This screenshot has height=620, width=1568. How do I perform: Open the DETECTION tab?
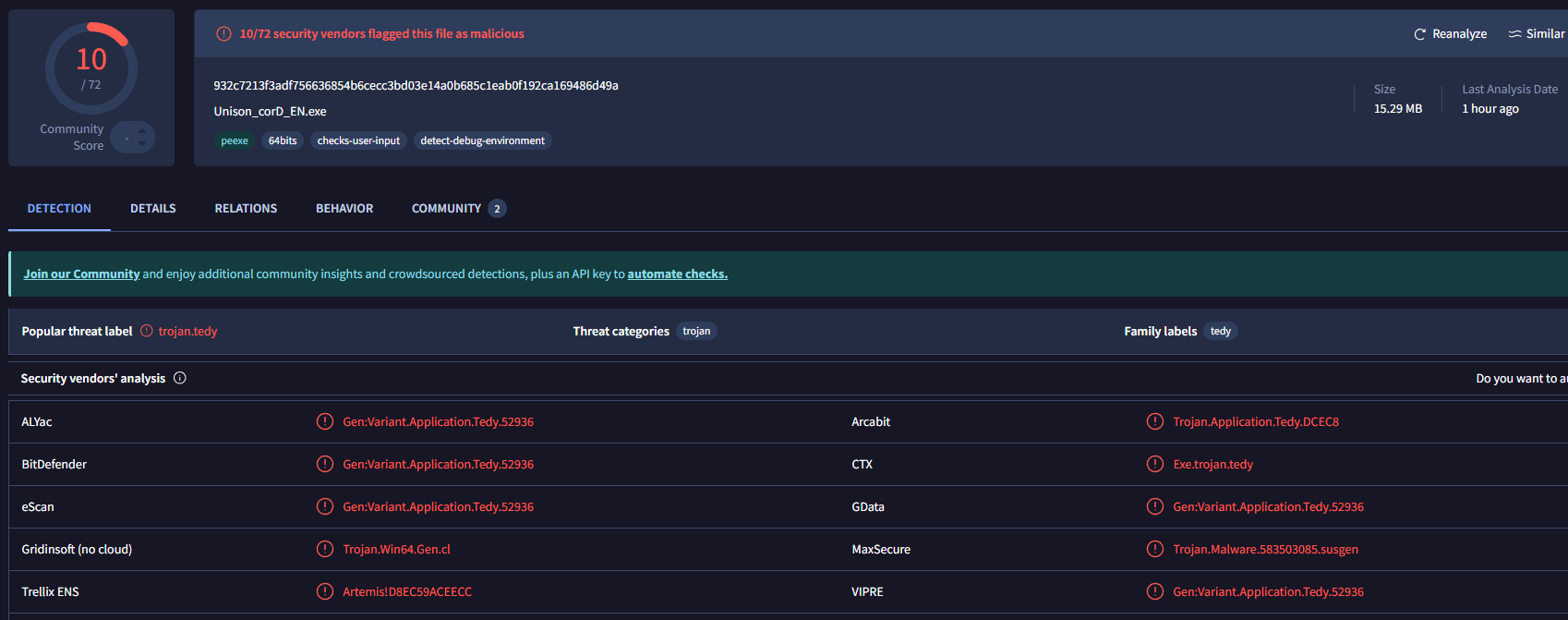(x=59, y=209)
